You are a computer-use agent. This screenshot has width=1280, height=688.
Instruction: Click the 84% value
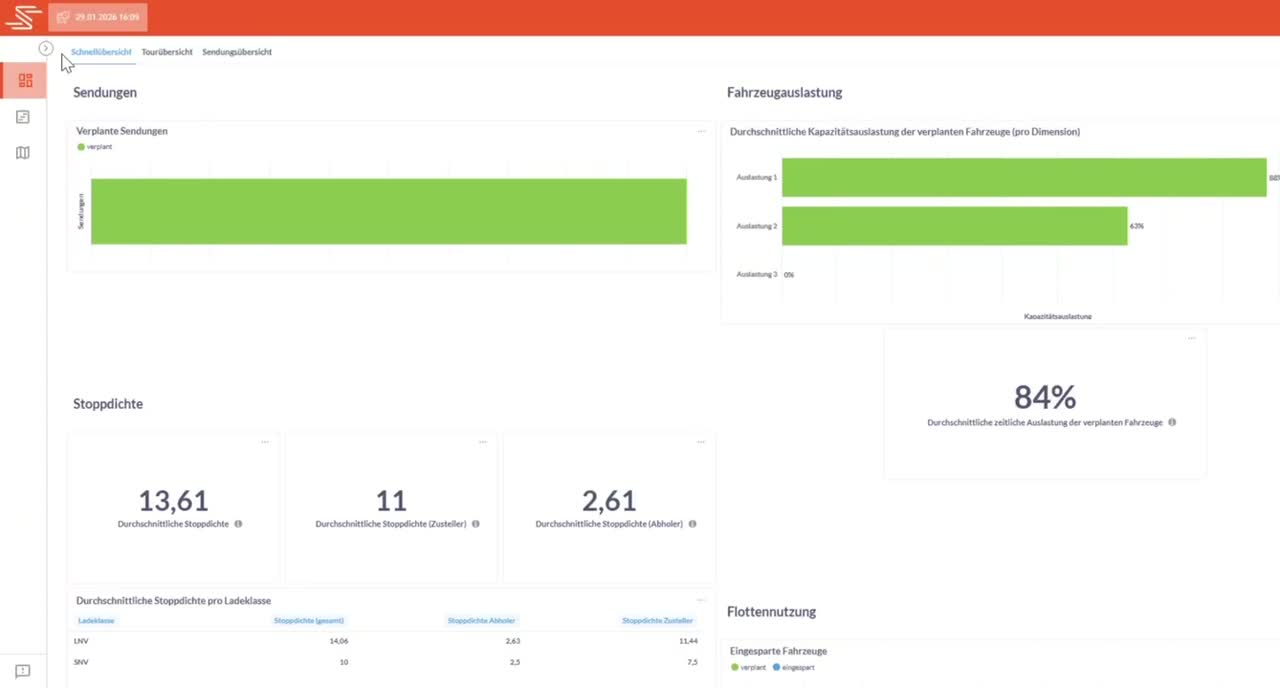1045,397
